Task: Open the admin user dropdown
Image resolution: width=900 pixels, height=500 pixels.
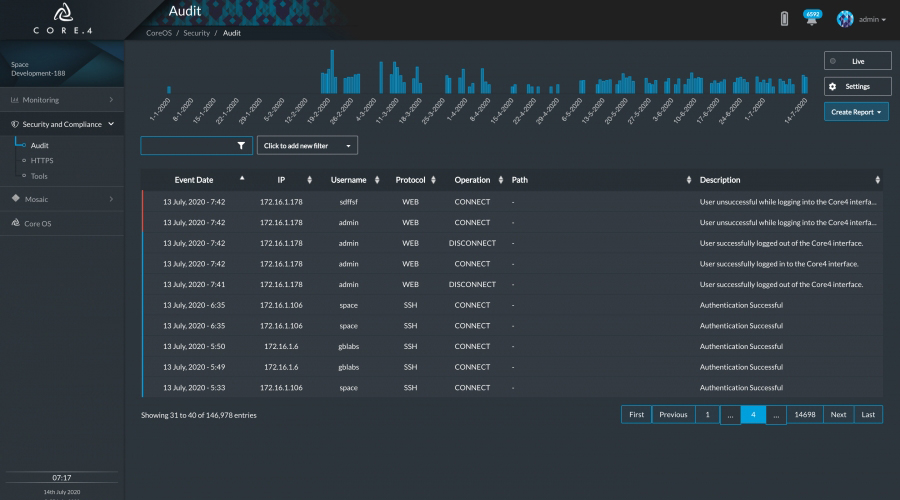Action: click(x=872, y=20)
